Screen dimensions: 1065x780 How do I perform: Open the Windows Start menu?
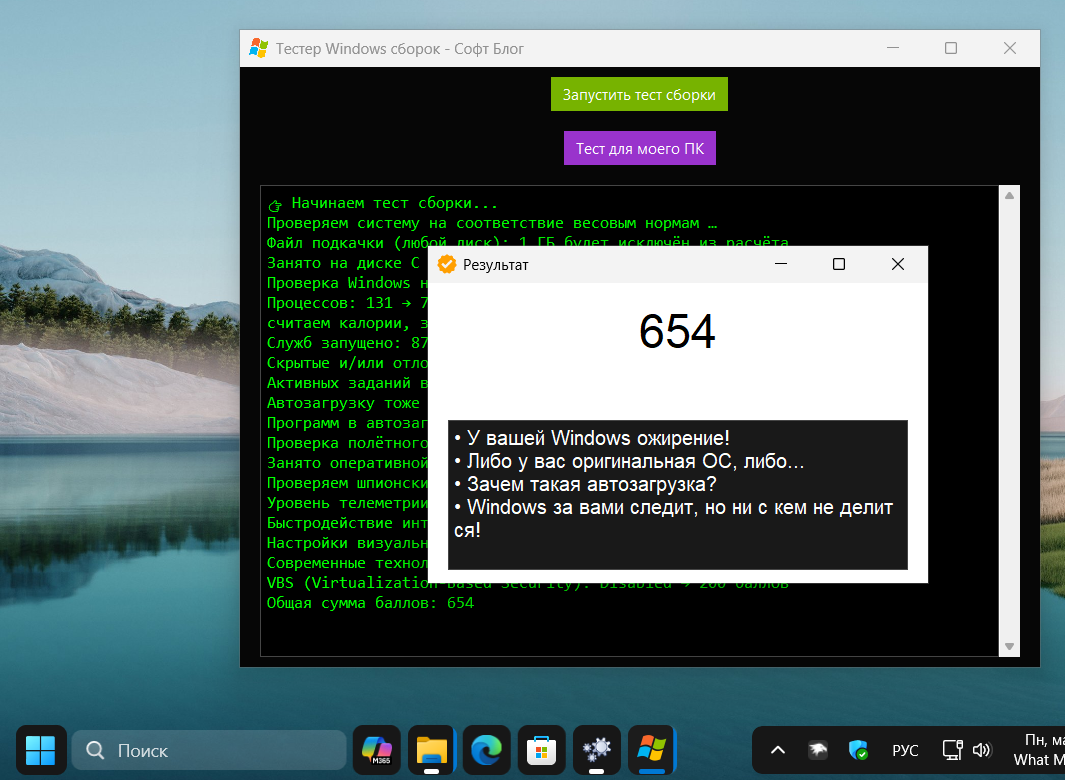point(41,750)
